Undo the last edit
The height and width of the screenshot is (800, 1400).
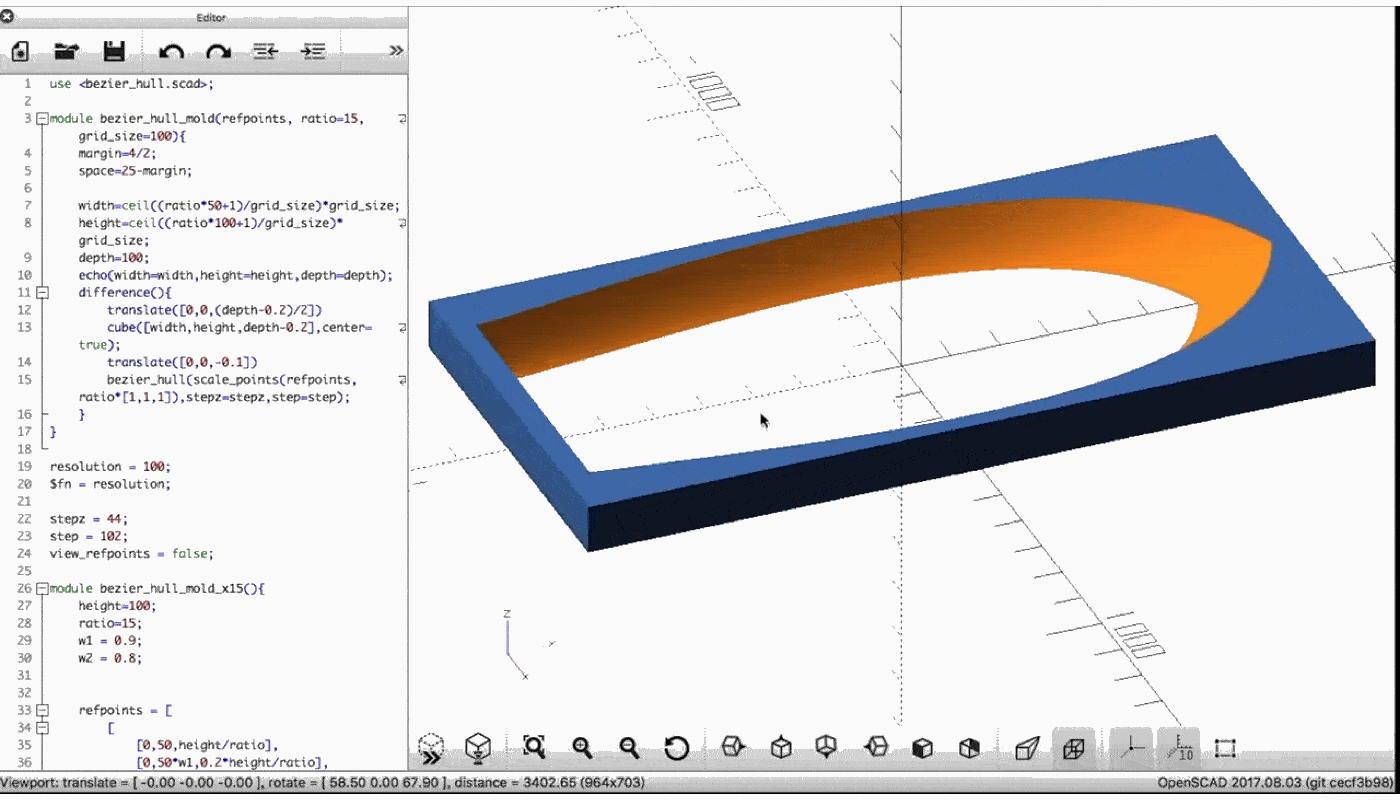pos(171,51)
